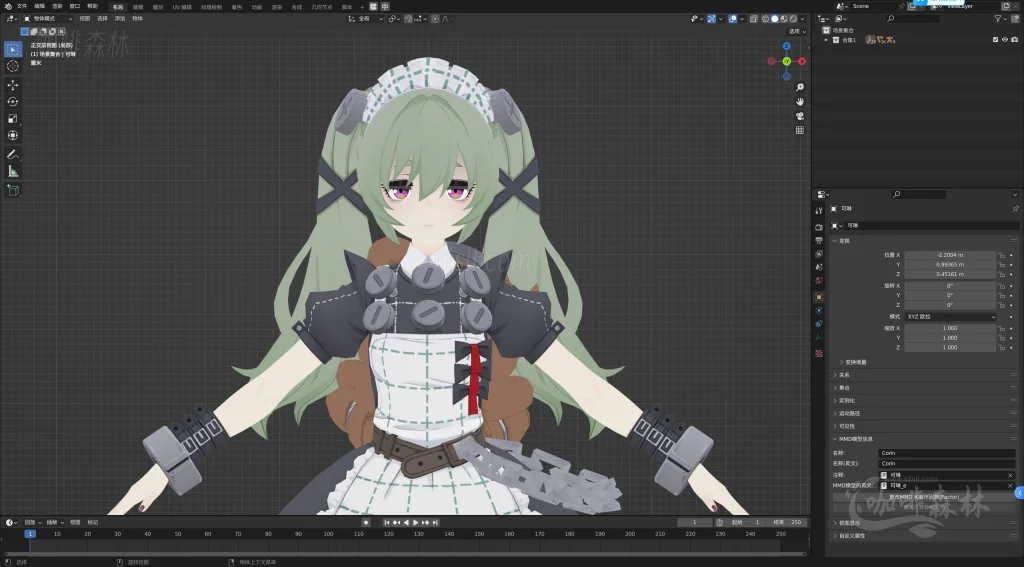Screen dimensions: 1024x567
Task: Switch to the UV 编辑 workspace tab
Action: tap(182, 7)
